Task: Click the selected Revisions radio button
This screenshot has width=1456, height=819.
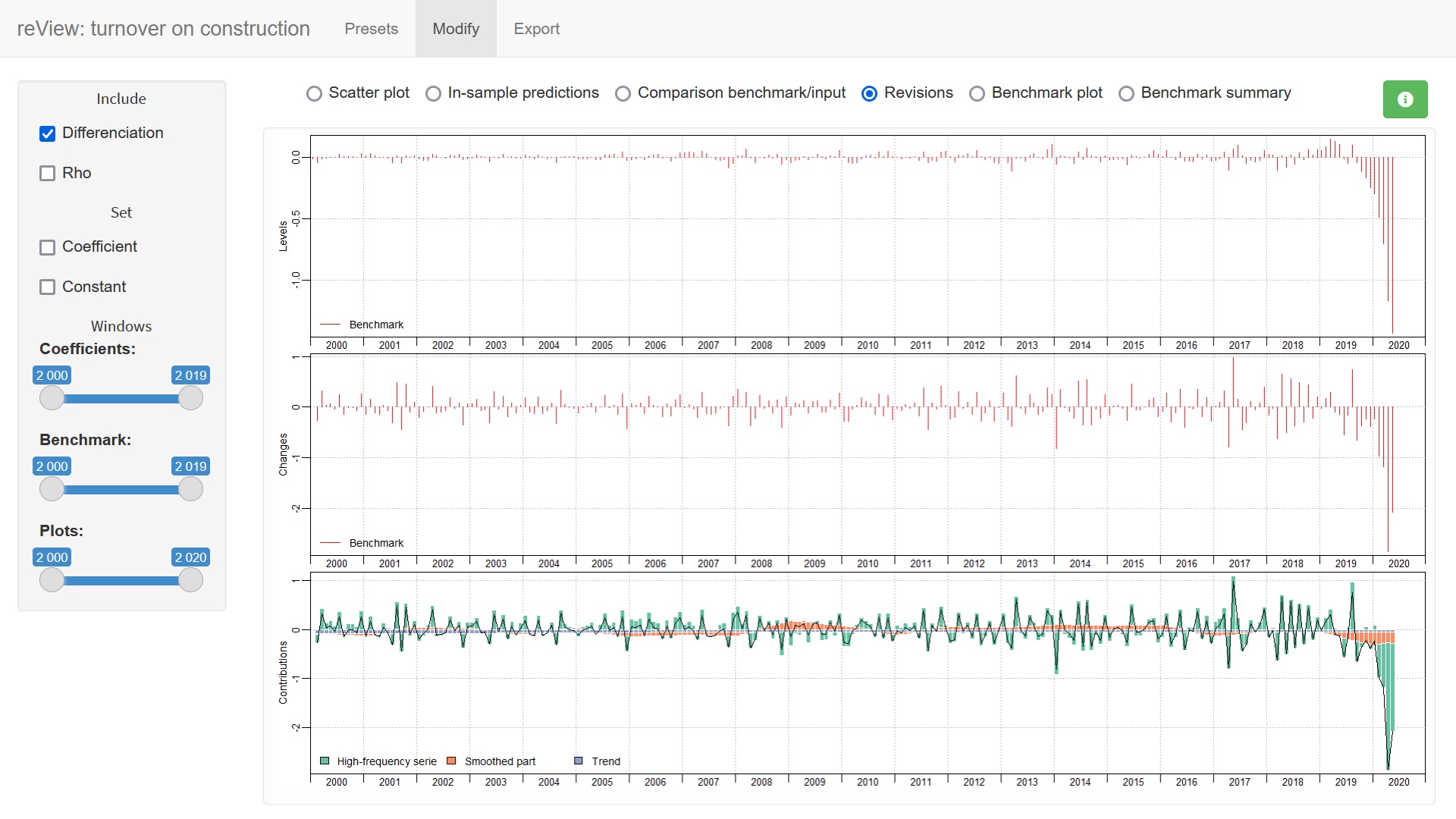Action: pyautogui.click(x=869, y=93)
